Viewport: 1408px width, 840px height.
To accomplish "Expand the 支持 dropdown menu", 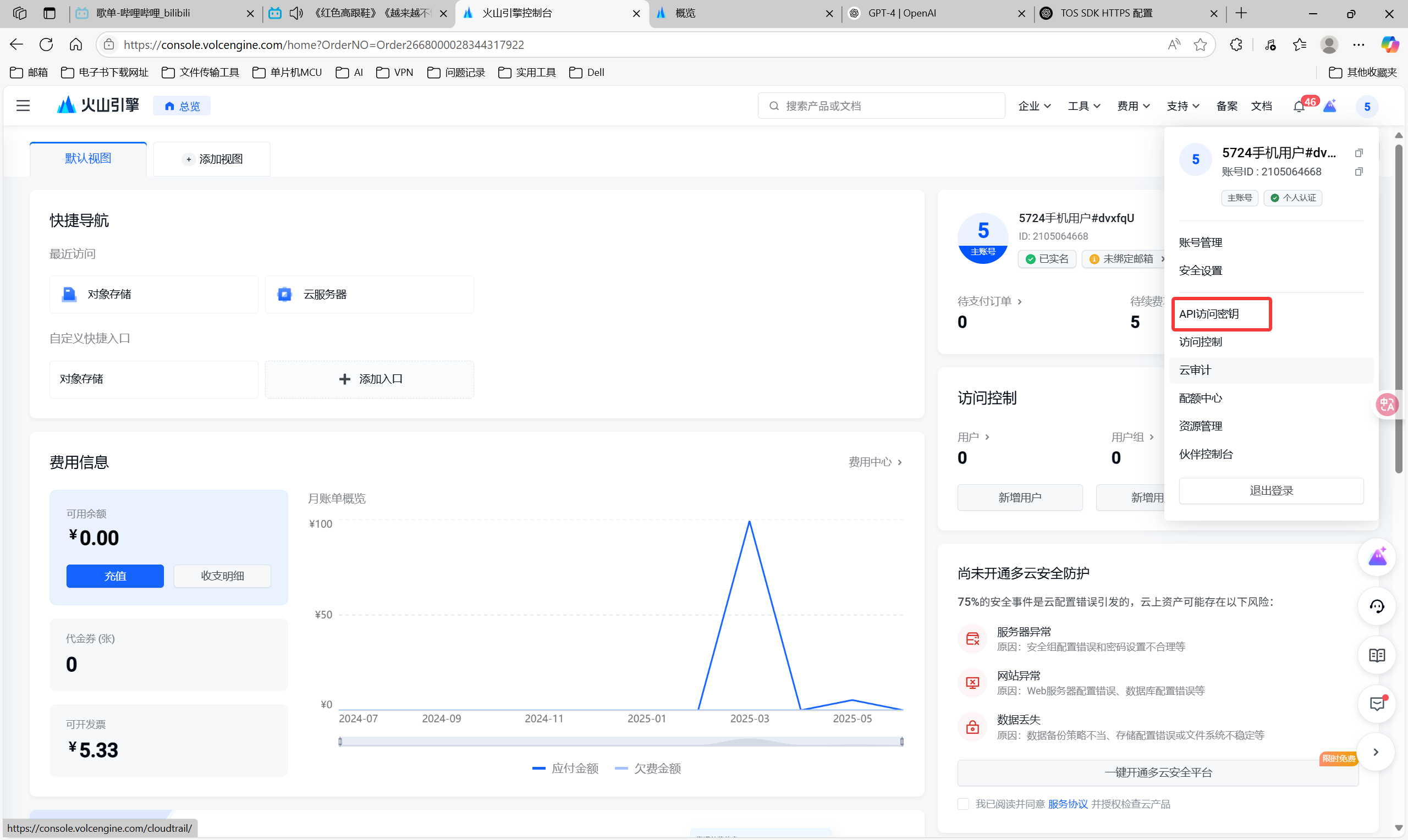I will [x=1182, y=106].
